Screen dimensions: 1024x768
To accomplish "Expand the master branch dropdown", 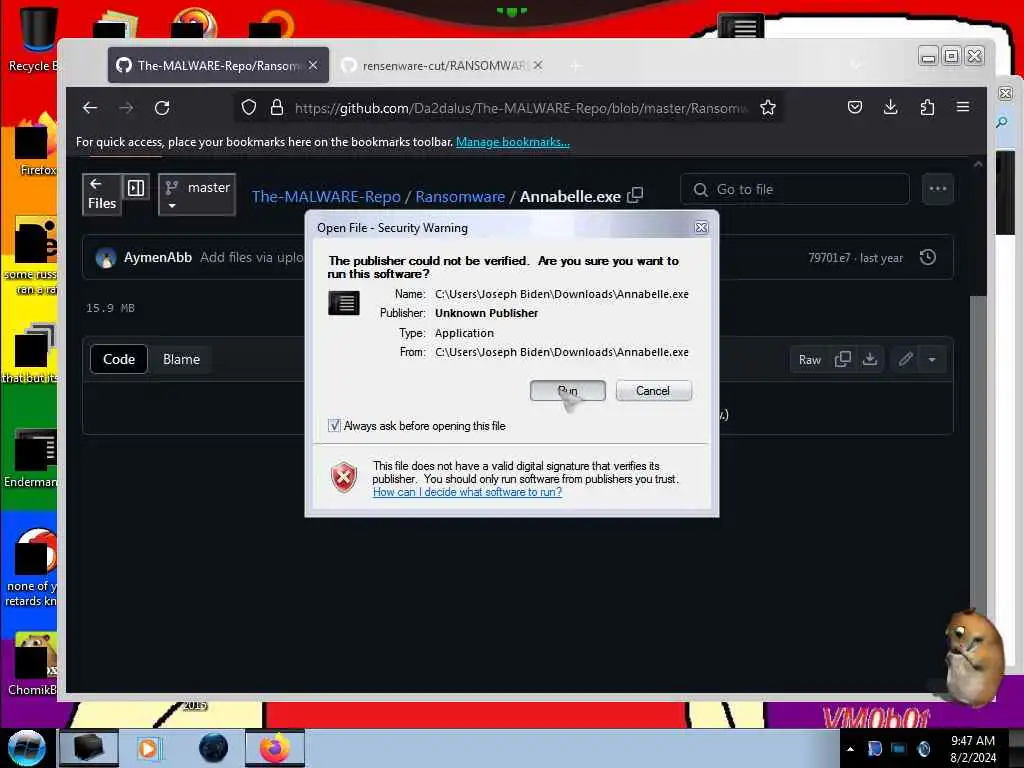I will 197,195.
